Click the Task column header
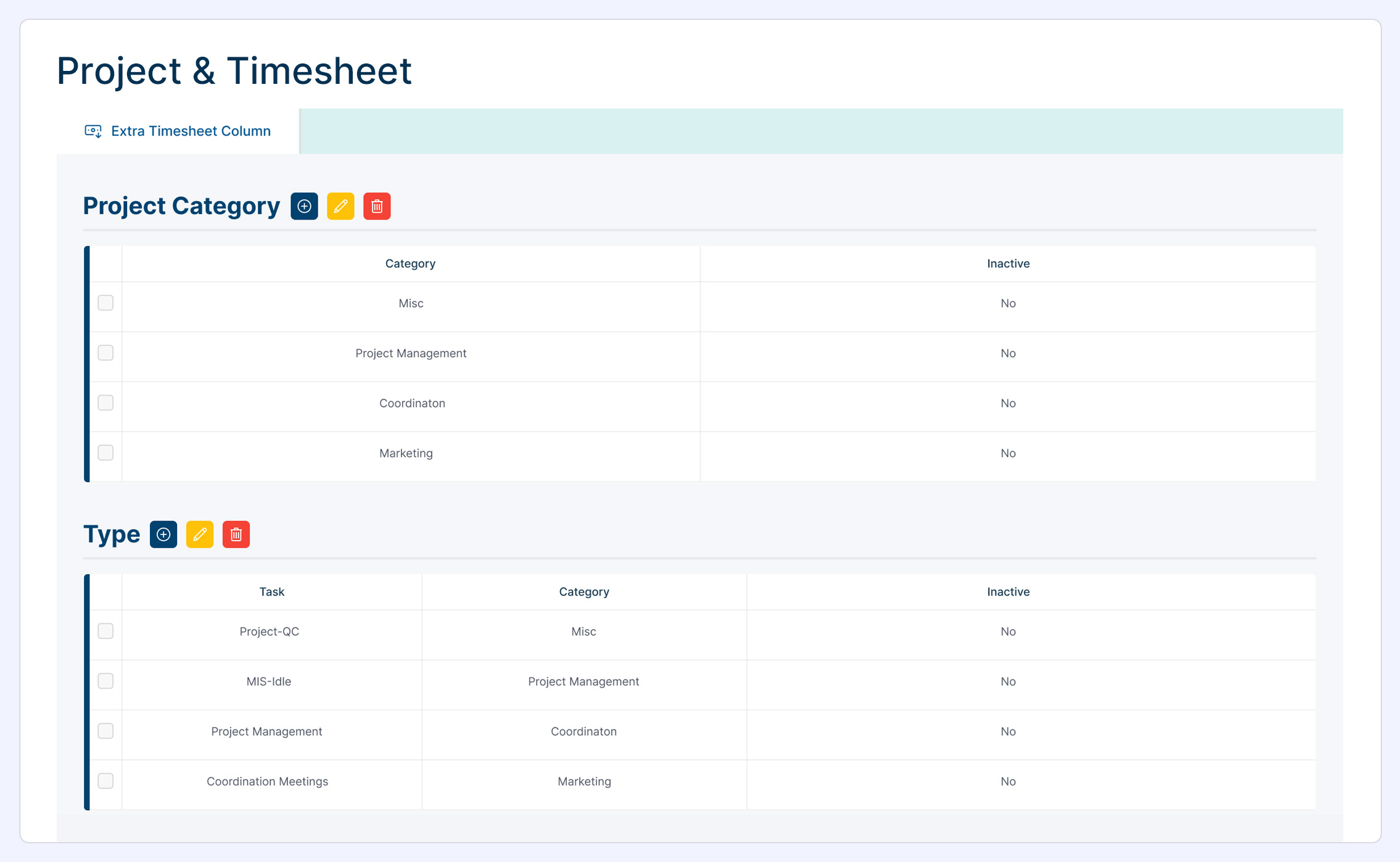 point(271,591)
